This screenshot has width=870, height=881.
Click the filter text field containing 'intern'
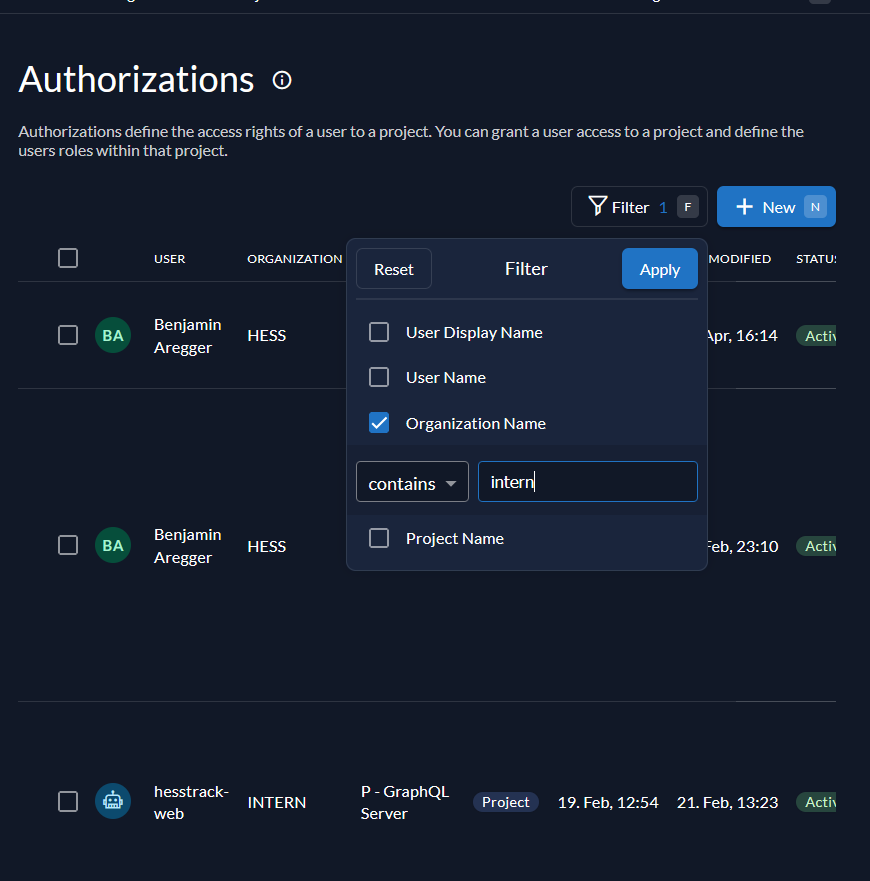[x=587, y=482]
